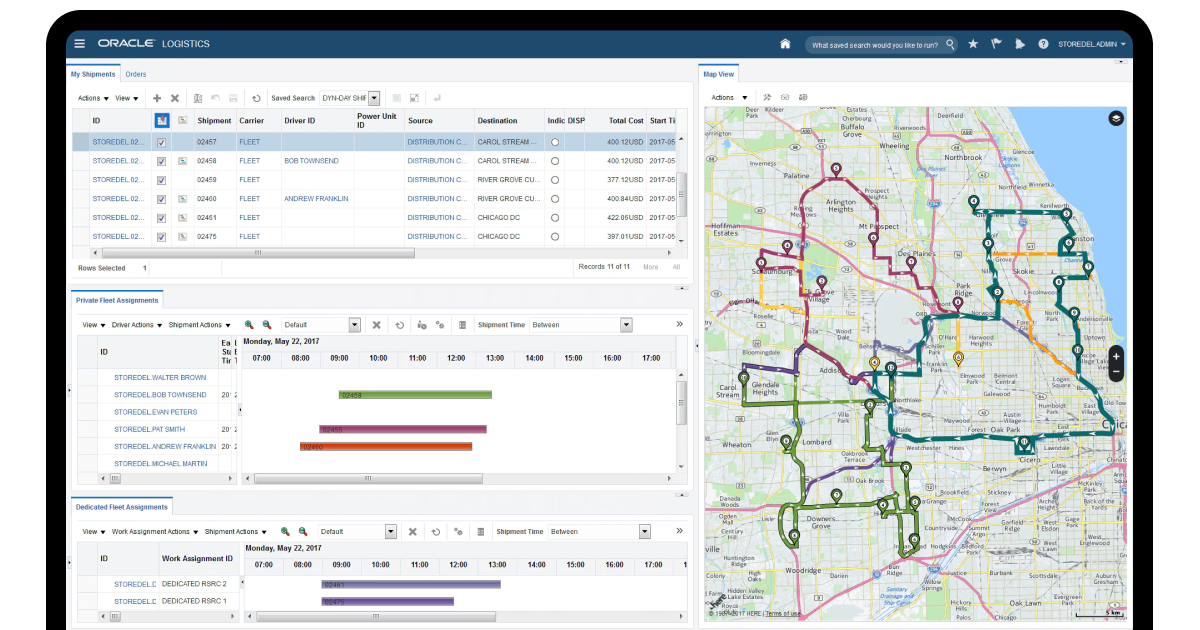This screenshot has height=630, width=1200.
Task: Click first tool icon beside Map Actions
Action: click(767, 98)
